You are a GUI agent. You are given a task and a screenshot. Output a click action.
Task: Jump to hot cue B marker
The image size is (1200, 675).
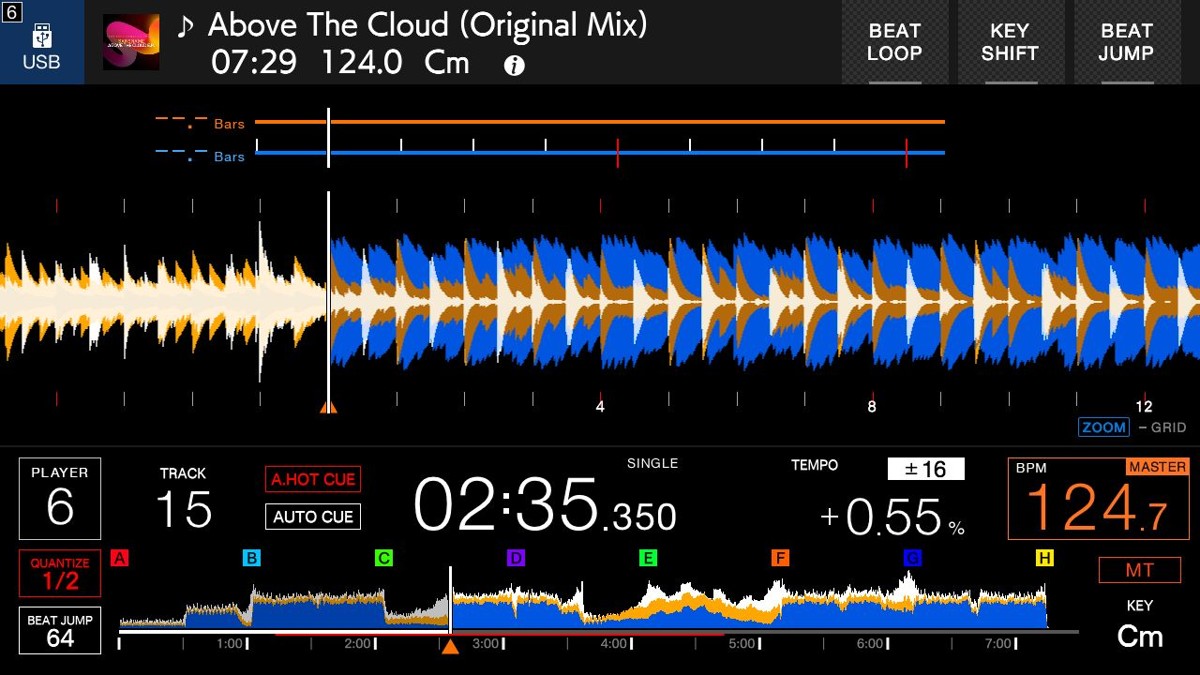(x=252, y=558)
